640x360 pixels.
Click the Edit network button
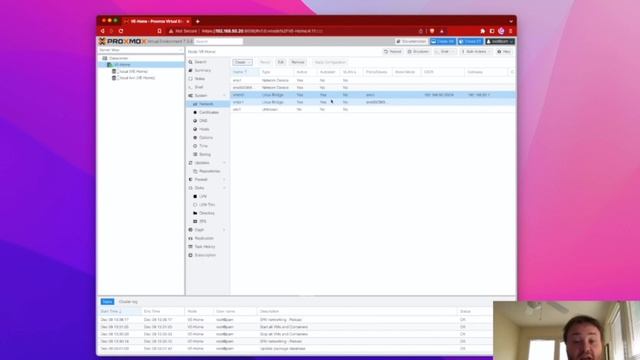click(x=280, y=62)
